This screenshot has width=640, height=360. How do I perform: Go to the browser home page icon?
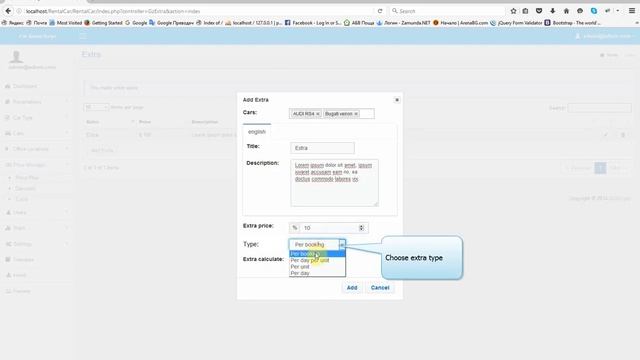(566, 11)
